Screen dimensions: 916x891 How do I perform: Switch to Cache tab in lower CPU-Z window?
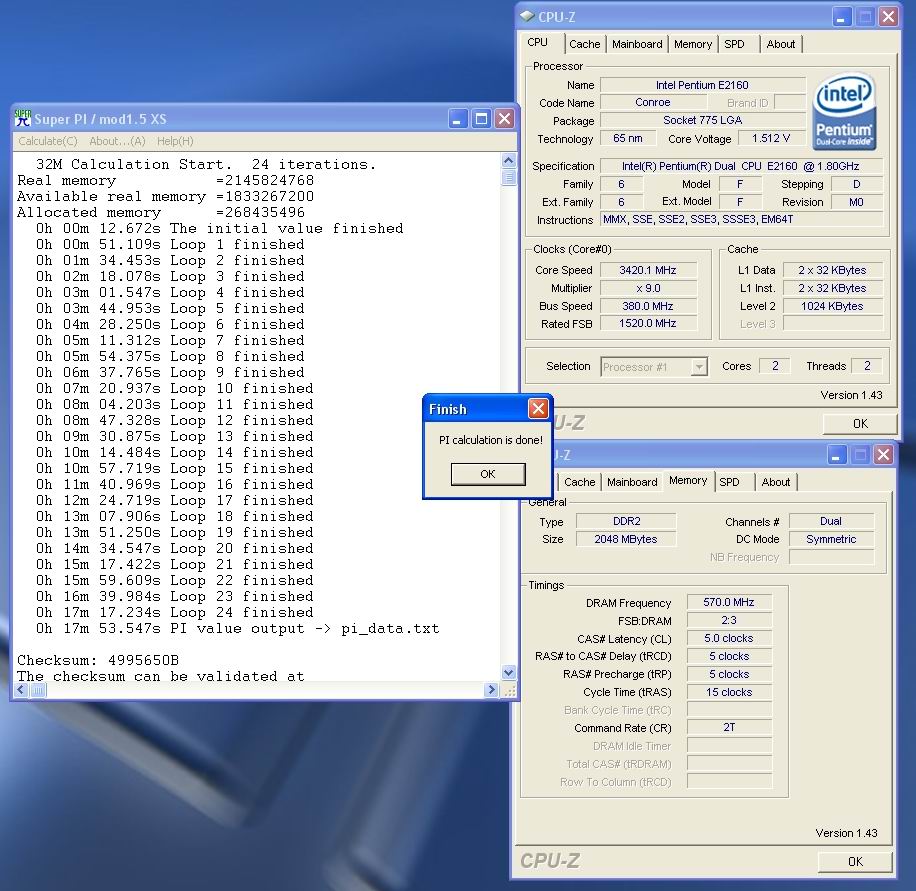click(x=580, y=482)
